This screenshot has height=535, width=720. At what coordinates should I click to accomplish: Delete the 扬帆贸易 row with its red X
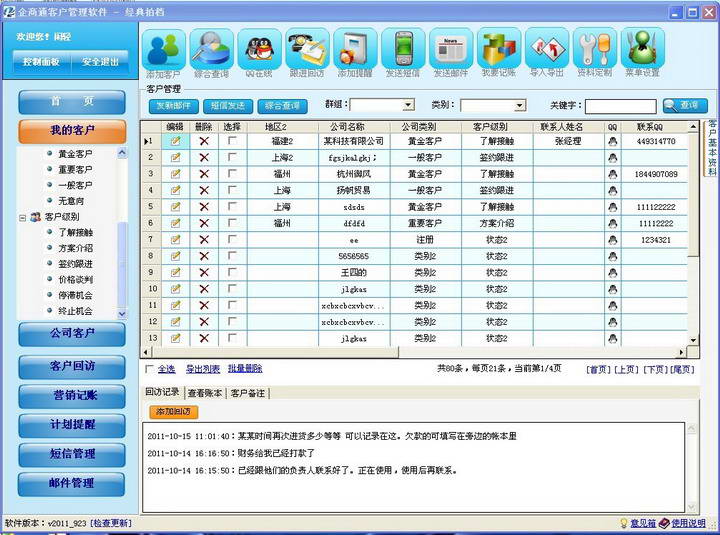pyautogui.click(x=204, y=190)
